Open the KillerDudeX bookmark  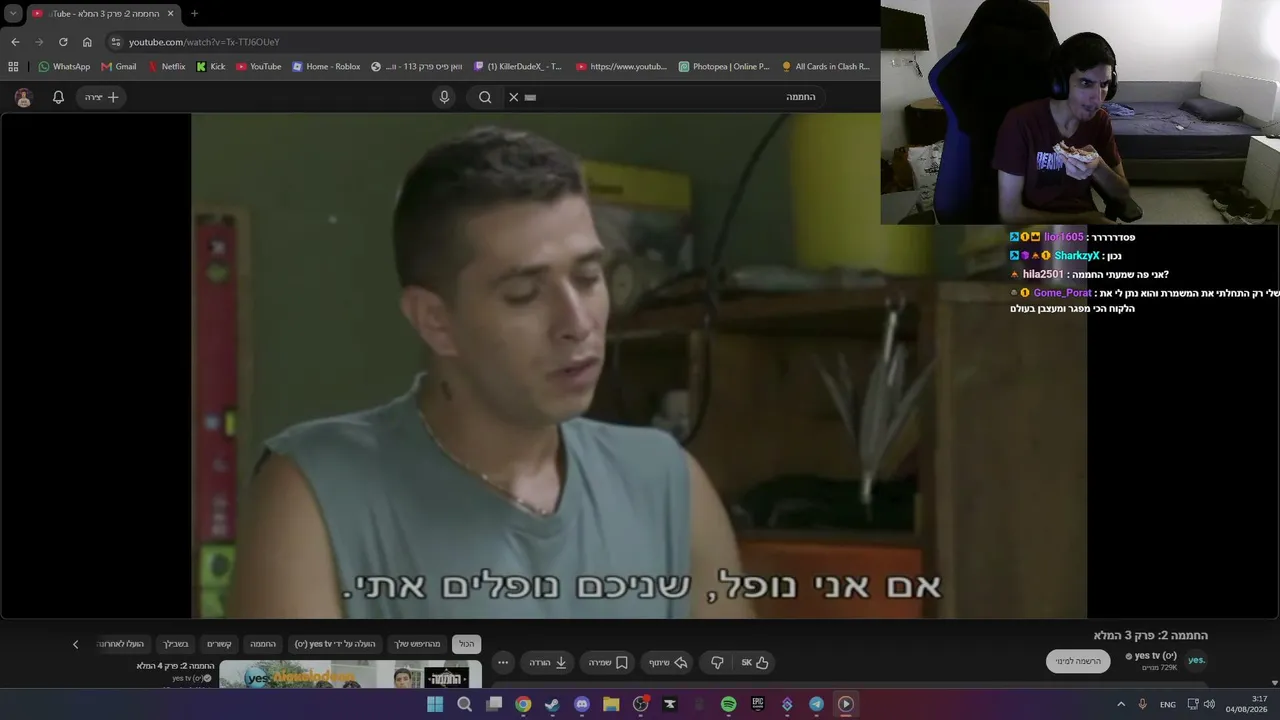click(x=517, y=67)
